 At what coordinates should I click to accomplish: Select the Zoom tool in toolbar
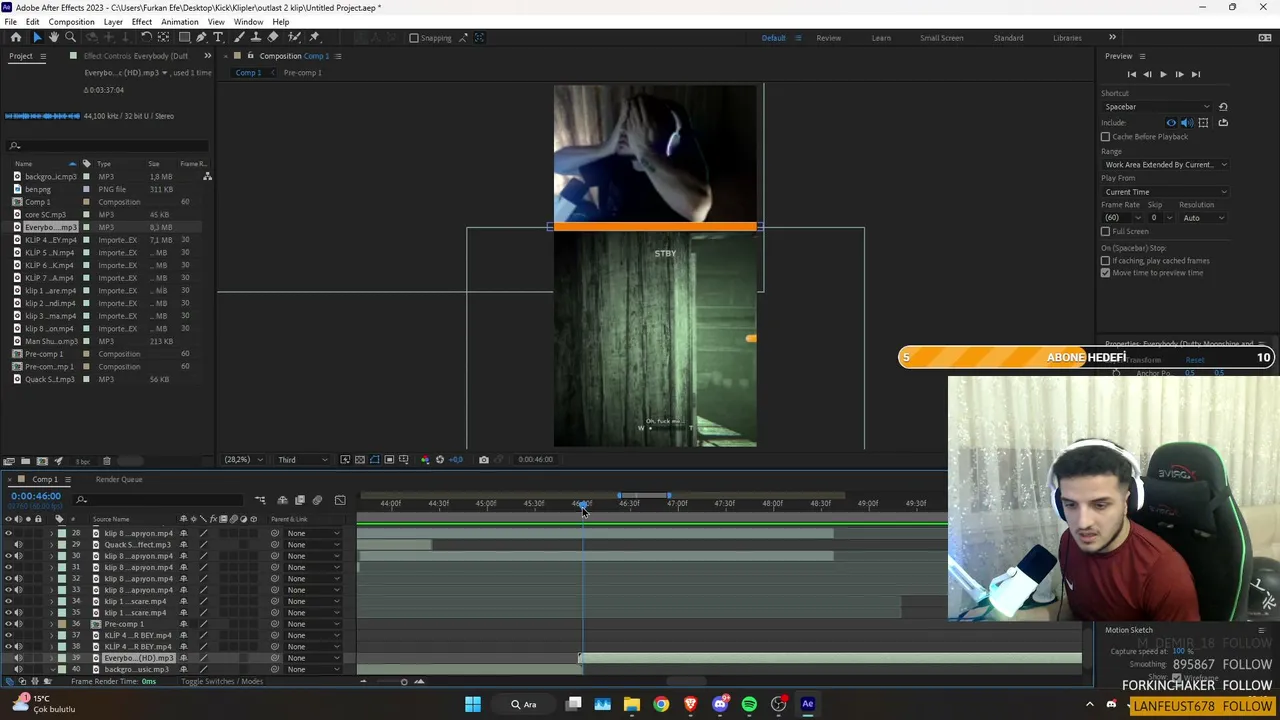click(x=70, y=37)
